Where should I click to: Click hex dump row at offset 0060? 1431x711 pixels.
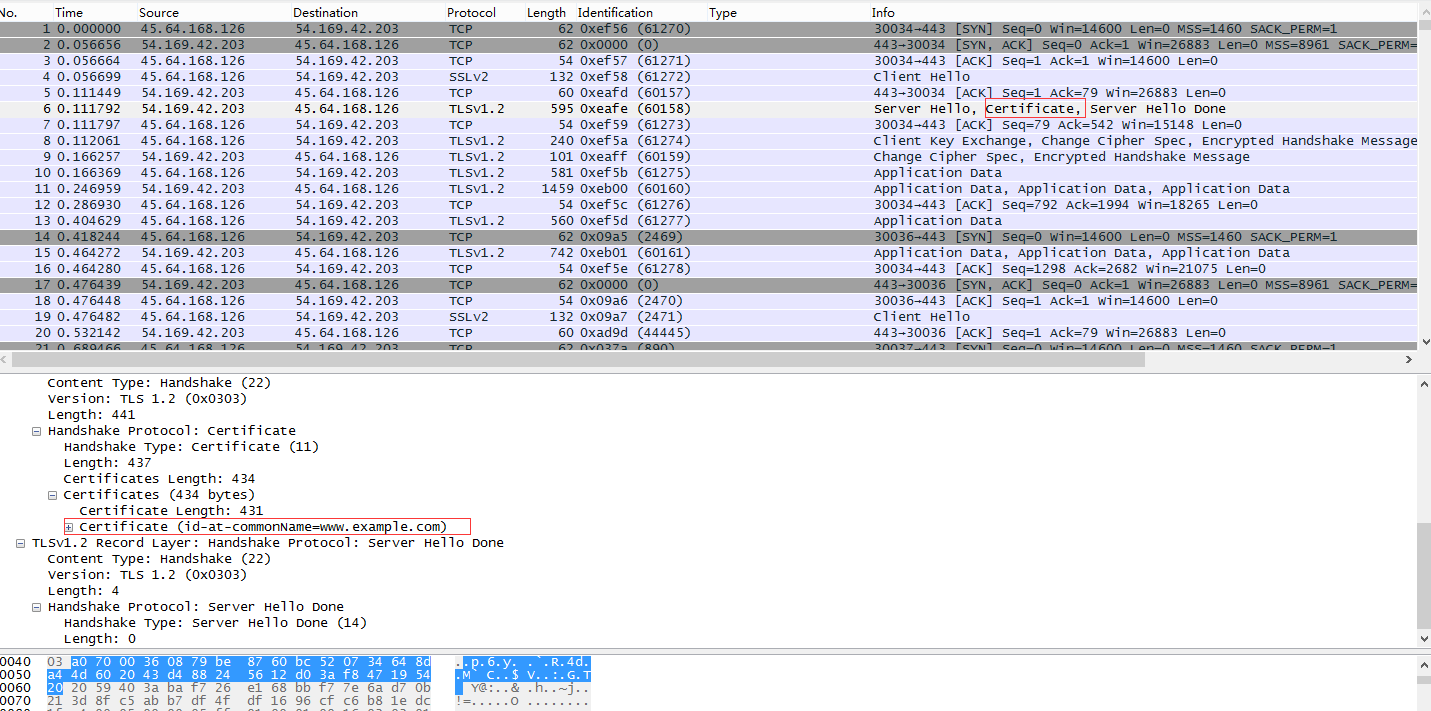pos(295,689)
